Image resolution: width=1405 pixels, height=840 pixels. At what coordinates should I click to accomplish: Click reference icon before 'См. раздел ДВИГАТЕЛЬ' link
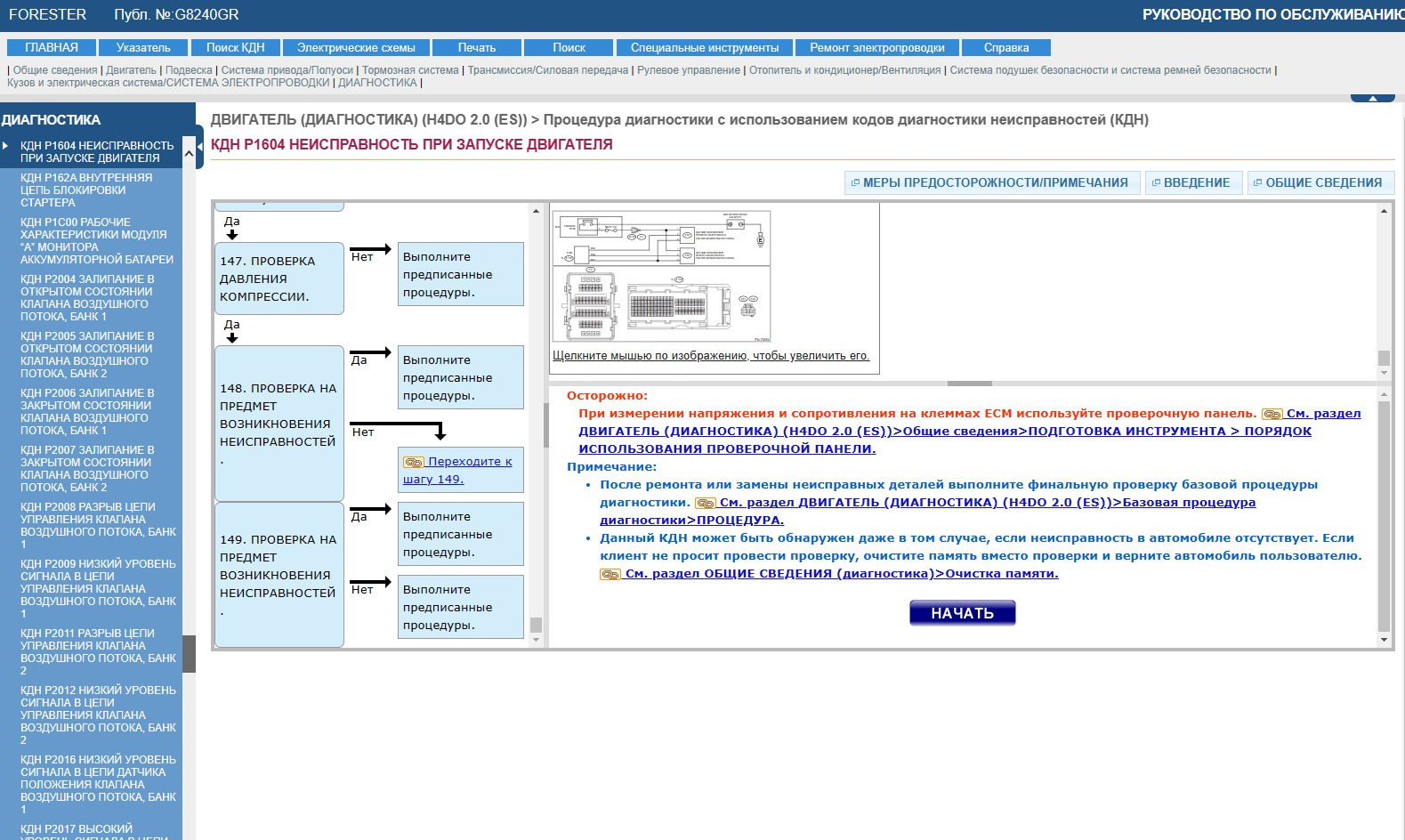click(x=705, y=504)
